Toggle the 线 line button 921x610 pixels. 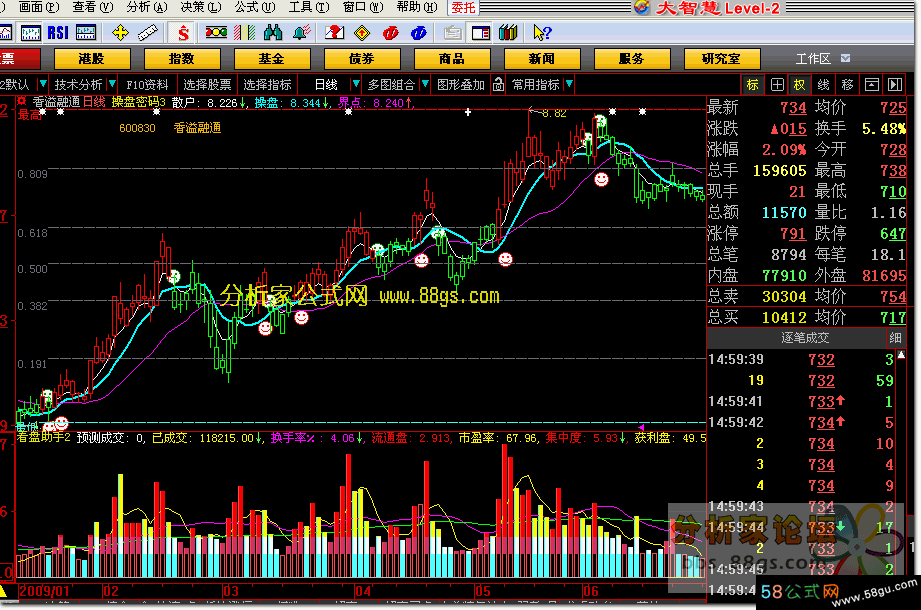tap(823, 85)
